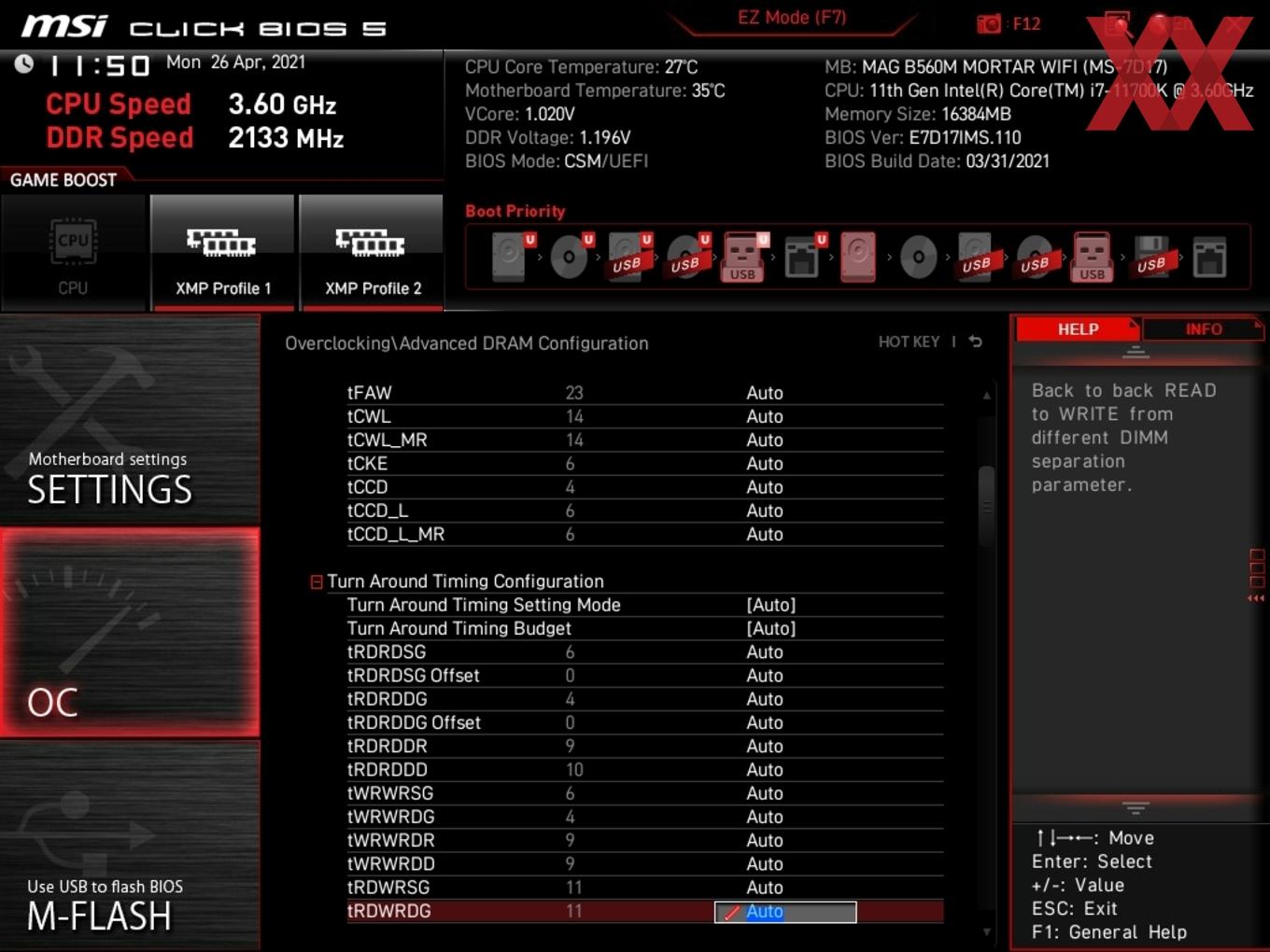
Task: Select the legacy CD/DVD boot icon without badge
Action: (x=918, y=257)
